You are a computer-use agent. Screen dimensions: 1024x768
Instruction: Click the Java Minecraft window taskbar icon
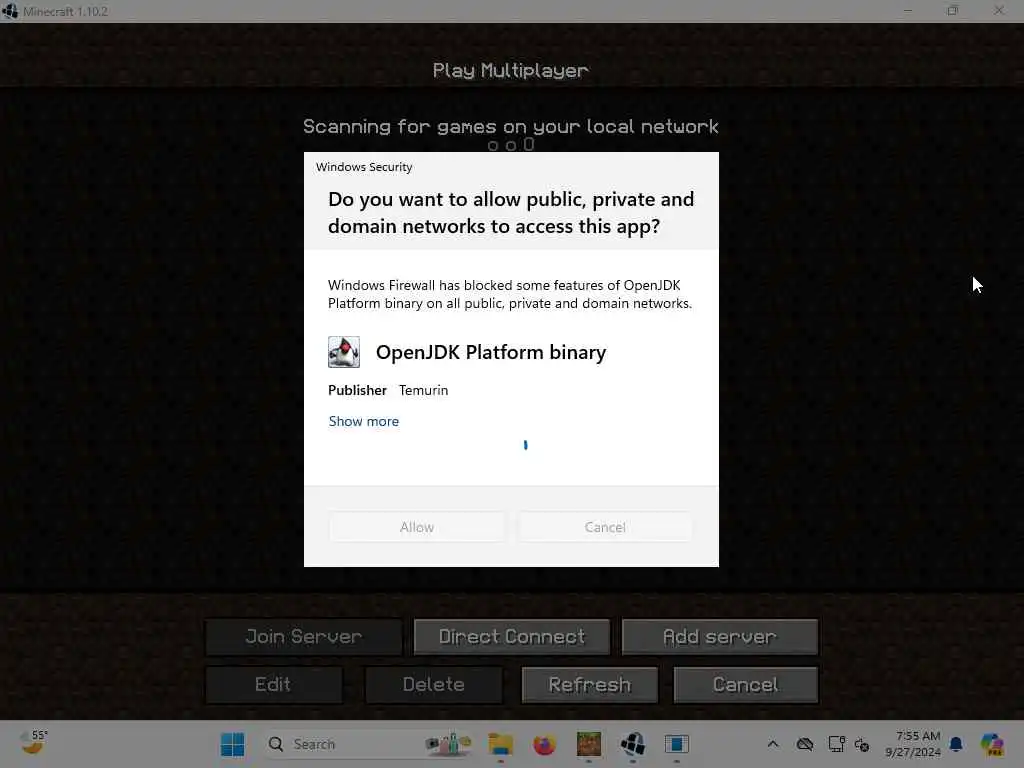[x=633, y=744]
